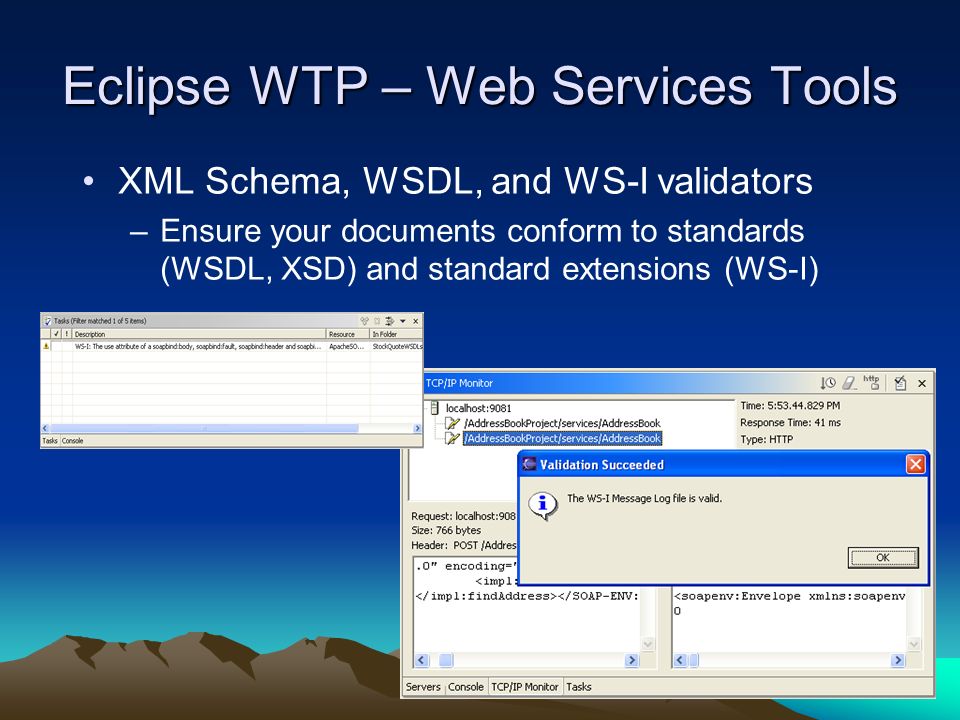Sort Tasks by the completed checkmark column
The height and width of the screenshot is (720, 960).
[57, 334]
